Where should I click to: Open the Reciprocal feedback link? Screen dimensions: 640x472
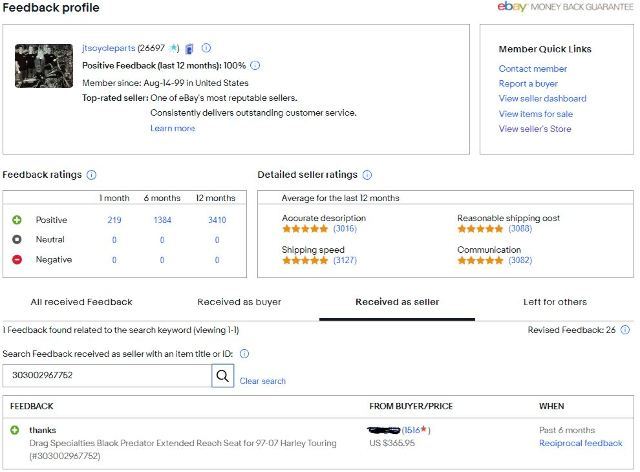pos(581,443)
